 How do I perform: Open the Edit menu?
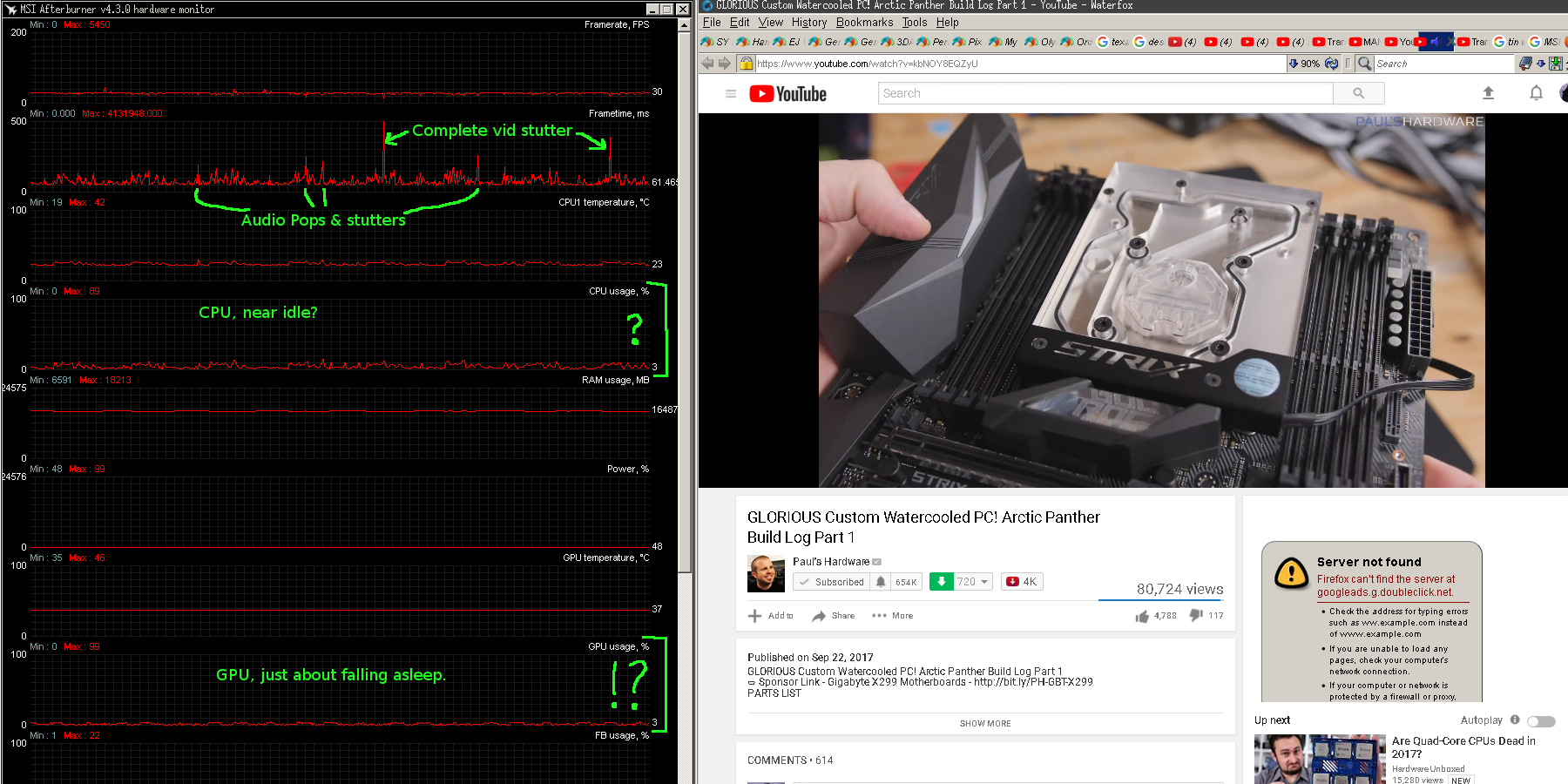(x=740, y=23)
